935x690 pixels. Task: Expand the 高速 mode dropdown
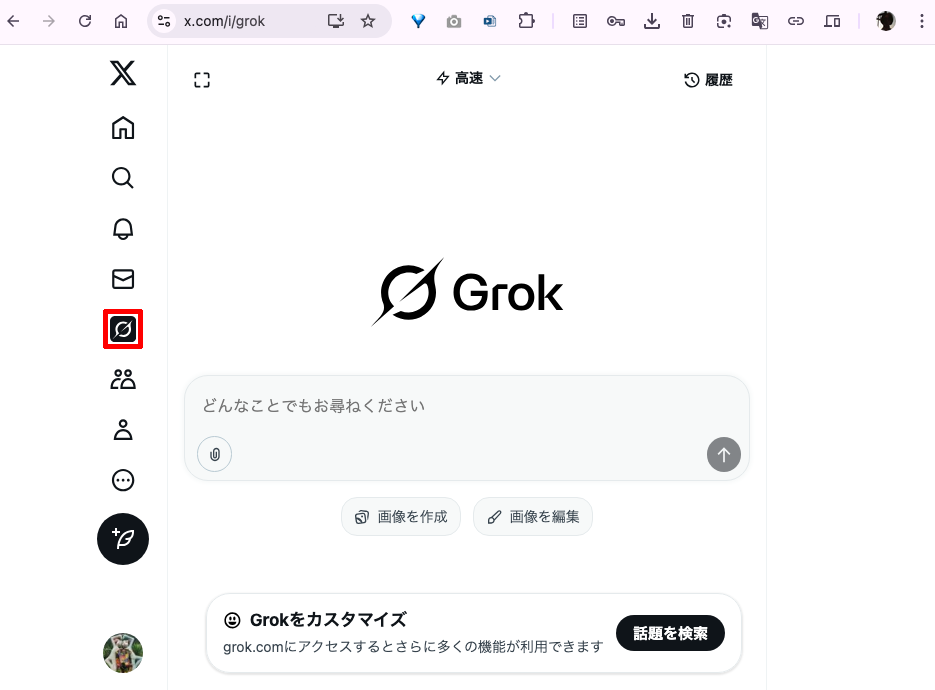click(469, 78)
